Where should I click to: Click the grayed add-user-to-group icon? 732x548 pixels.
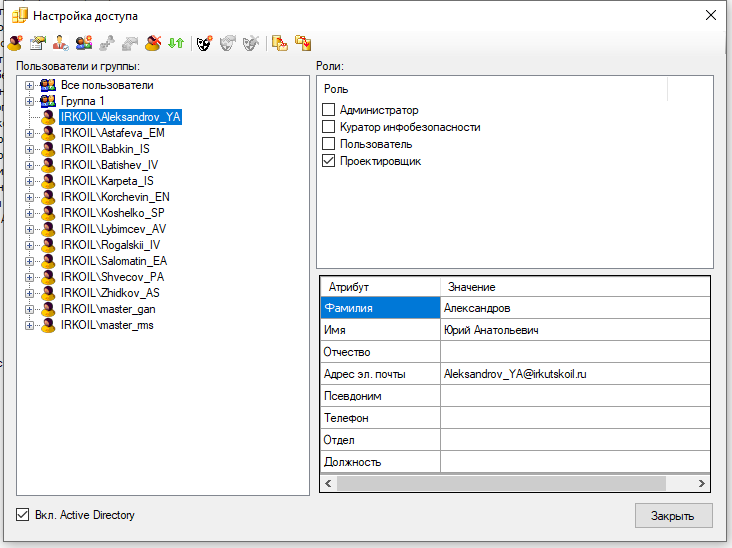tap(107, 43)
